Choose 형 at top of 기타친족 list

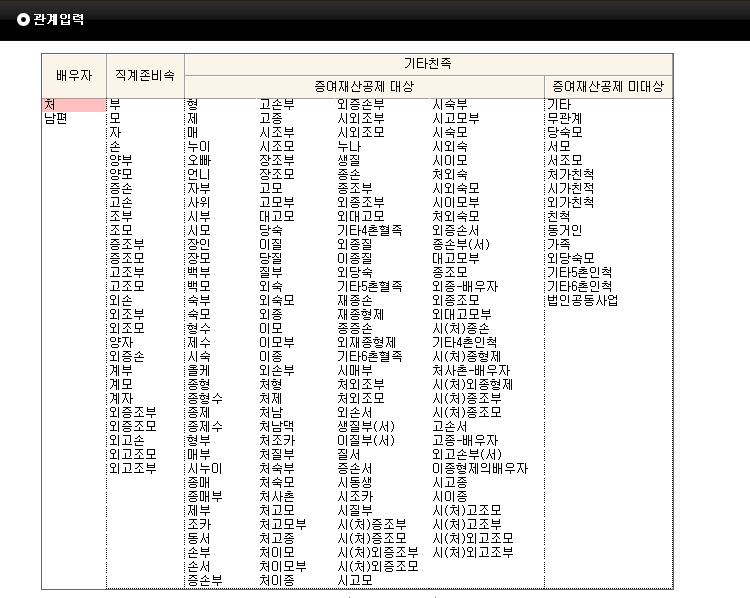192,104
